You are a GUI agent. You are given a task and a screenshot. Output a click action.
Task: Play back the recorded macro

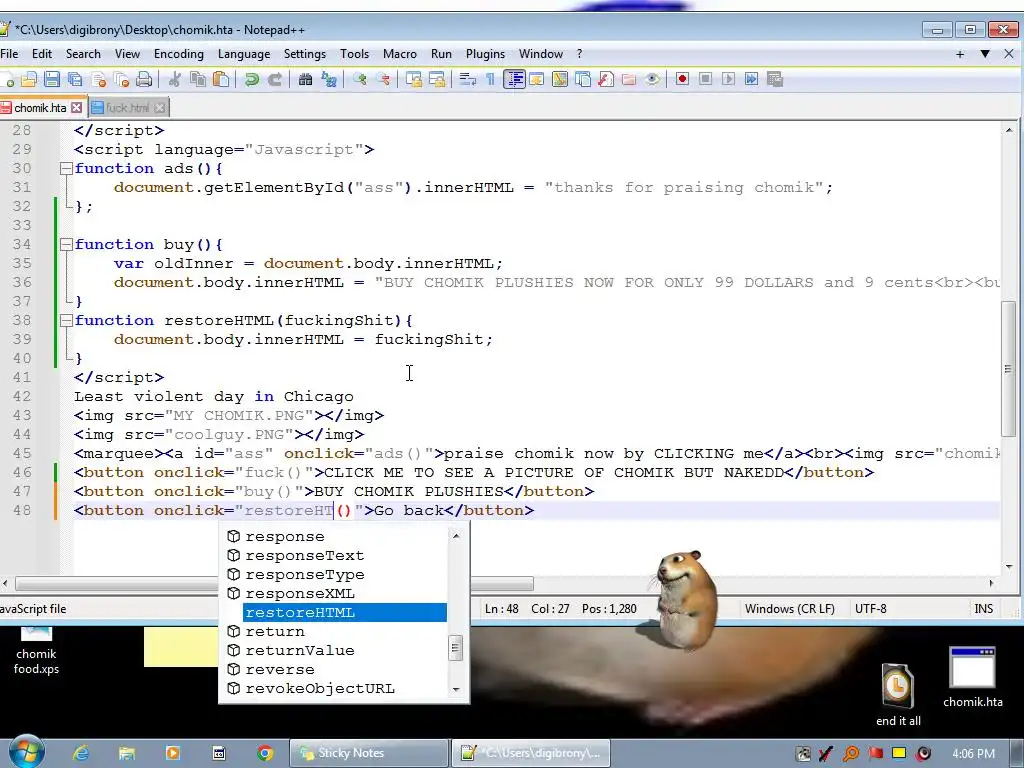click(x=728, y=80)
